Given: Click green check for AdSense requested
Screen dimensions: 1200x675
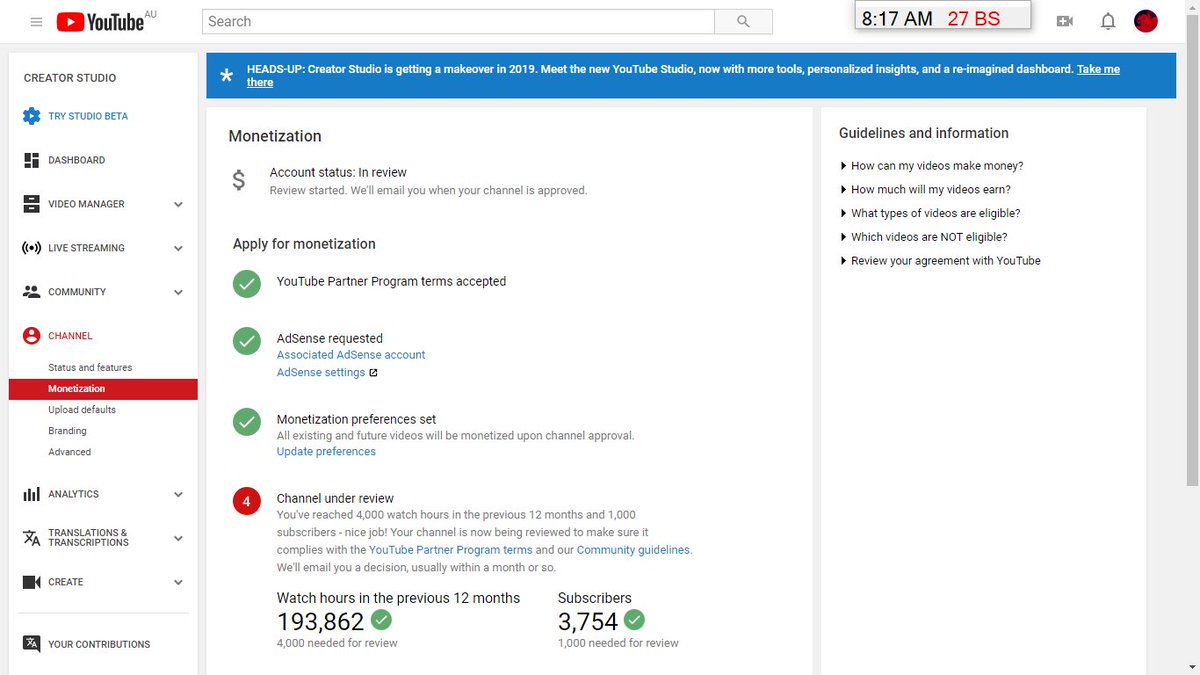Looking at the screenshot, I should 247,341.
